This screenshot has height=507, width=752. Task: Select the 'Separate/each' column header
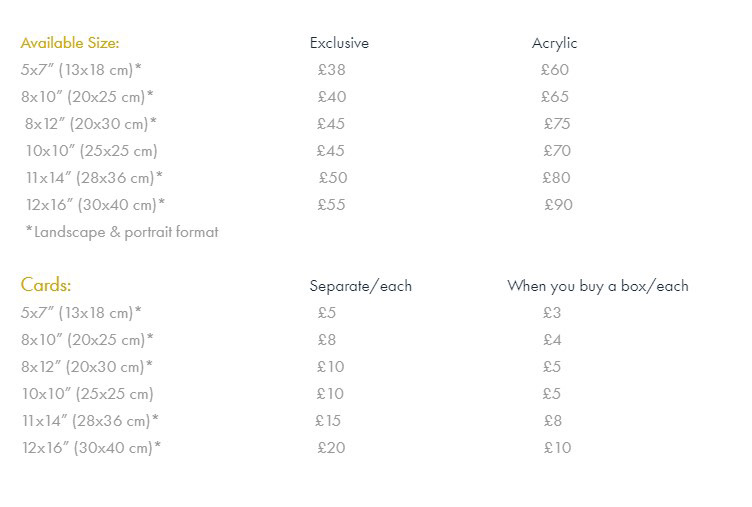[x=361, y=286]
